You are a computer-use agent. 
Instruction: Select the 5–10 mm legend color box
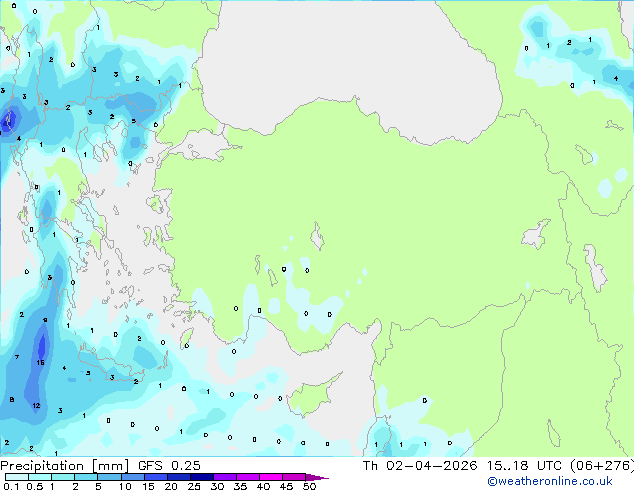point(109,477)
